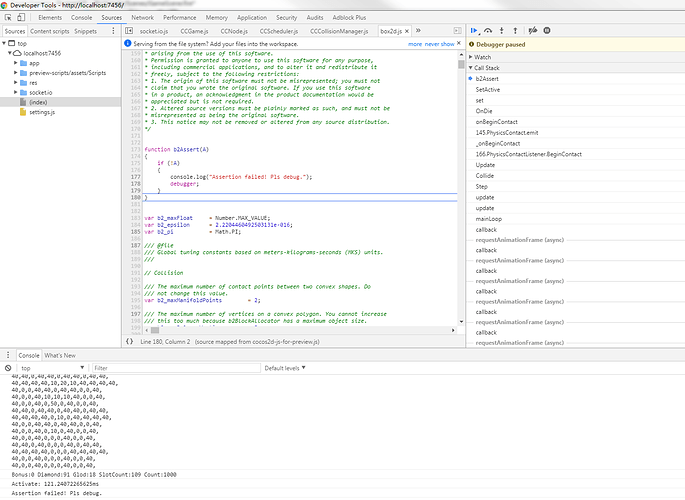Click the 'never show' link

440,44
